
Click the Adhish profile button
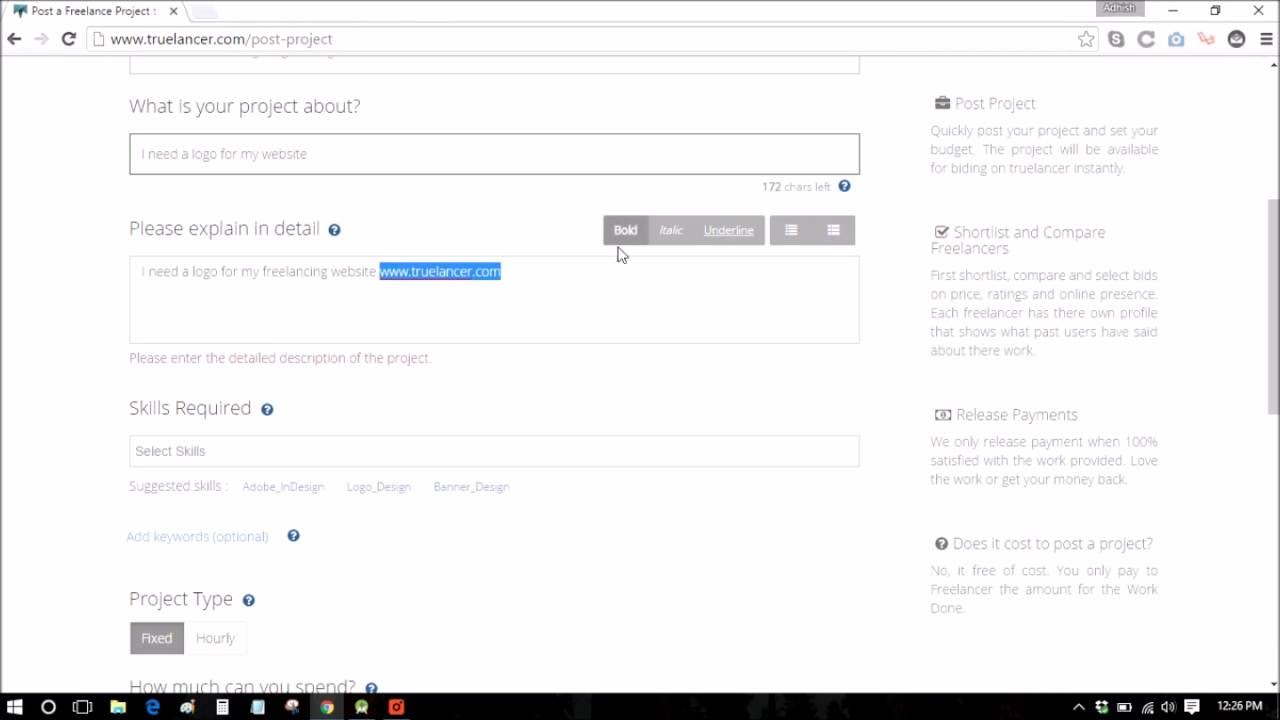point(1119,8)
